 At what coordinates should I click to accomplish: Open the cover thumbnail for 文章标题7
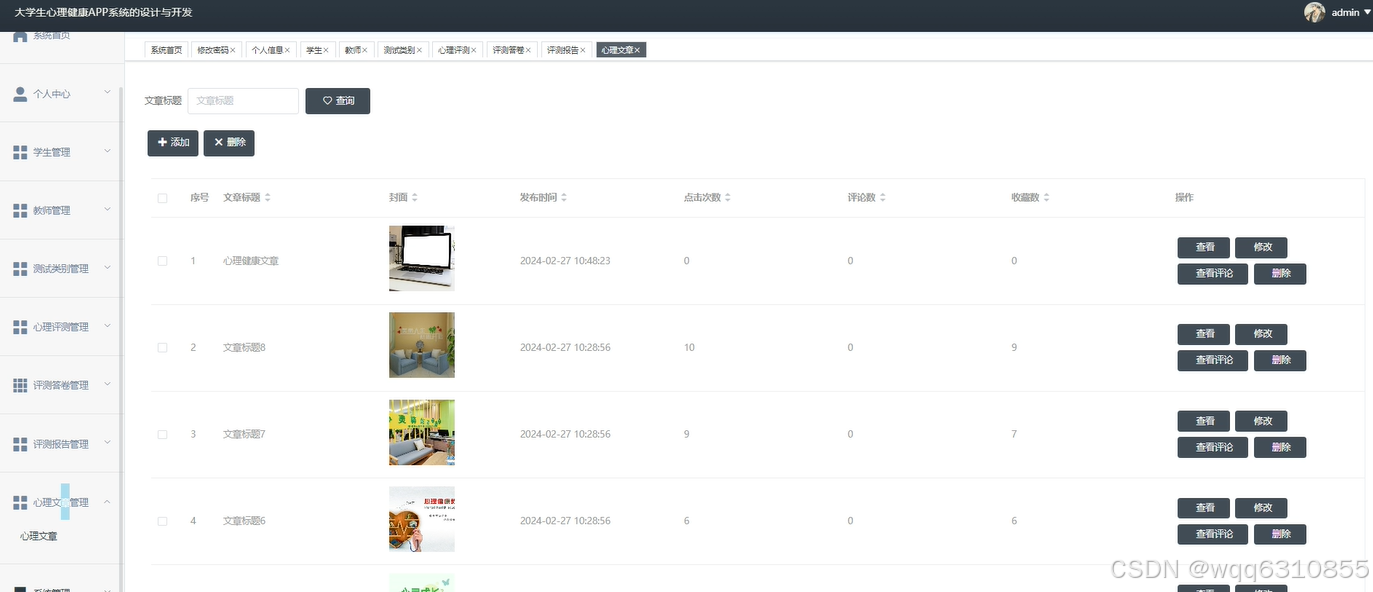tap(422, 432)
